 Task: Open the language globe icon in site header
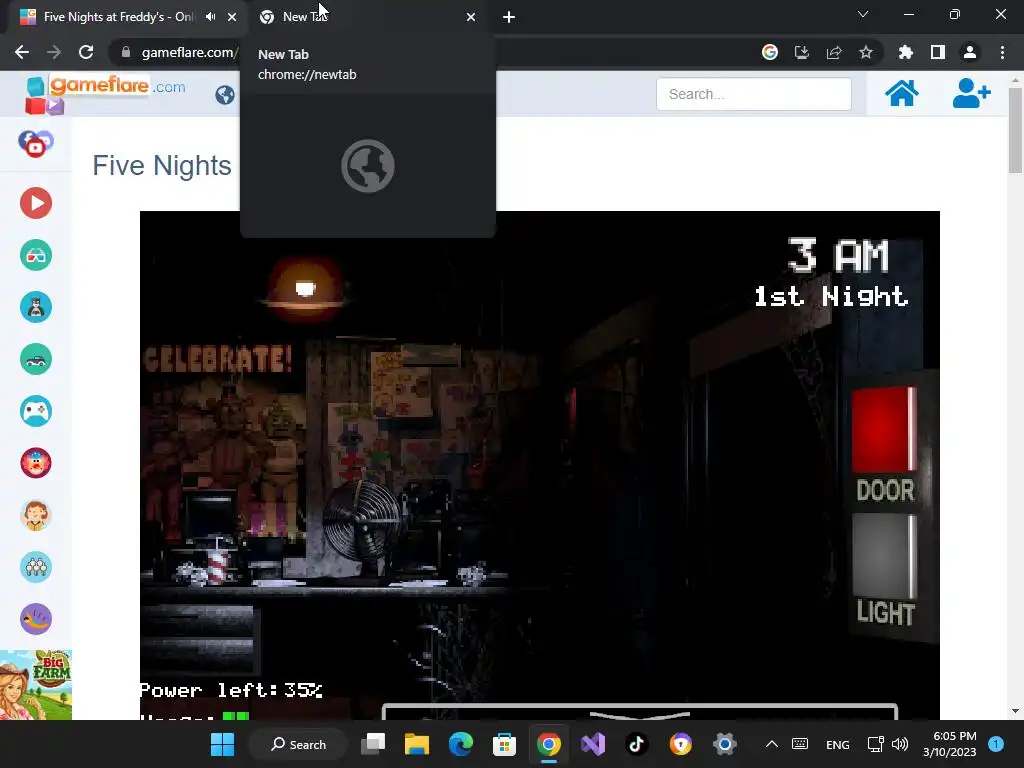(x=225, y=95)
